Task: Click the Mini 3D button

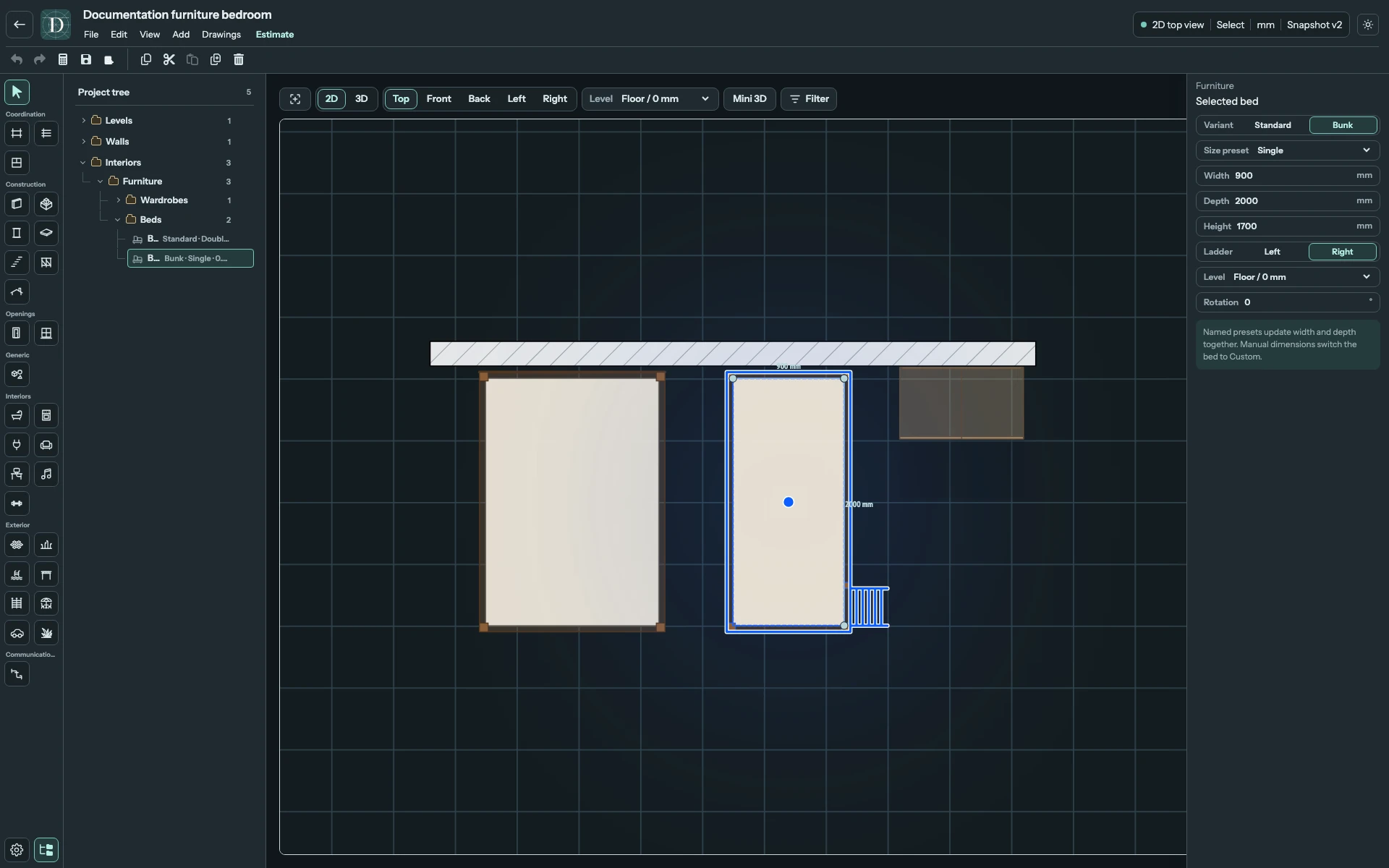Action: (x=749, y=99)
